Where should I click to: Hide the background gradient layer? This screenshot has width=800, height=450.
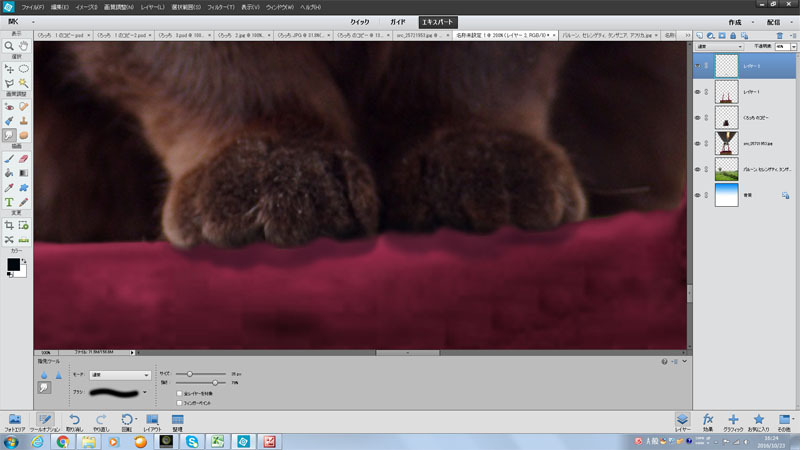point(697,195)
